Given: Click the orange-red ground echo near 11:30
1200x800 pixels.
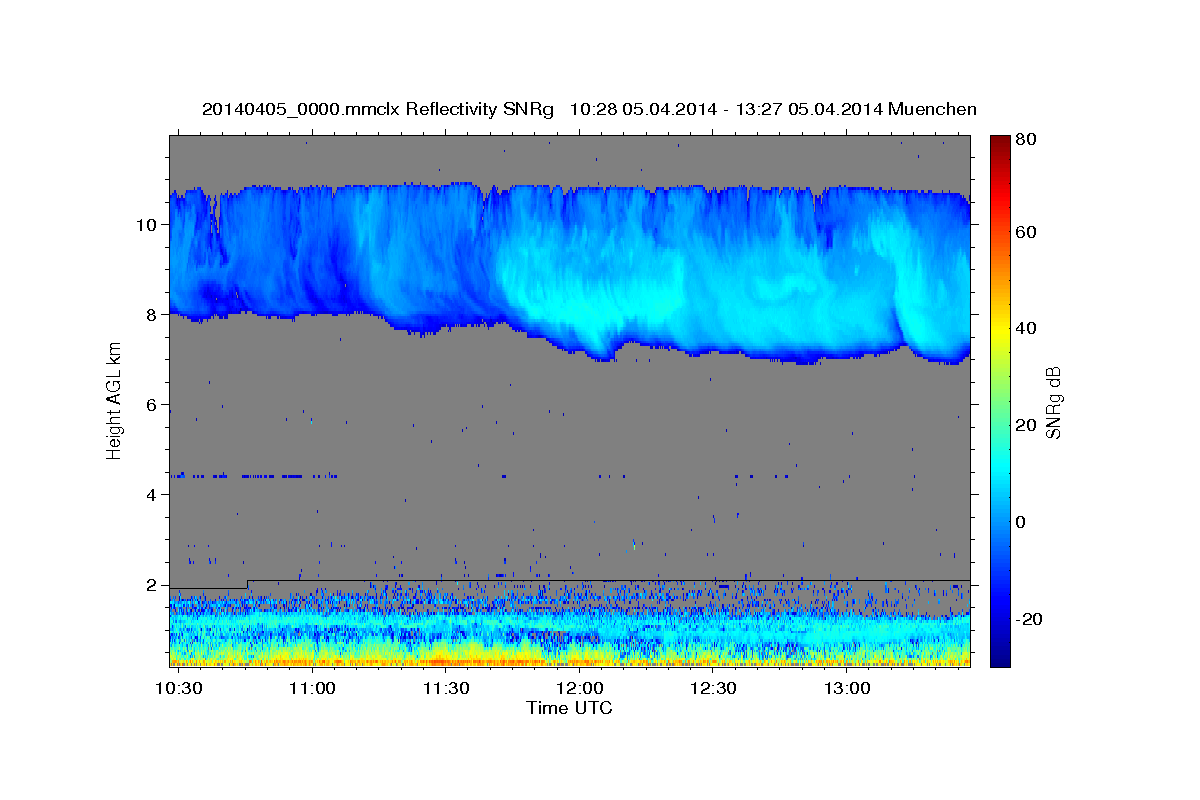Looking at the screenshot, I should [x=450, y=661].
